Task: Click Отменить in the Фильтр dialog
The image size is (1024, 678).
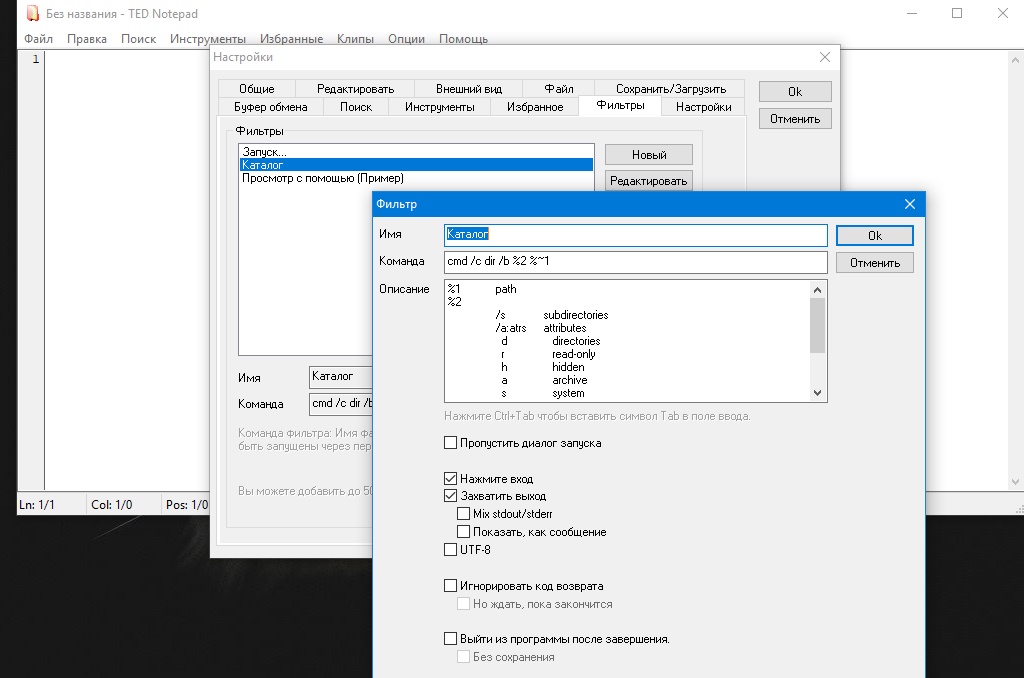Action: 875,263
